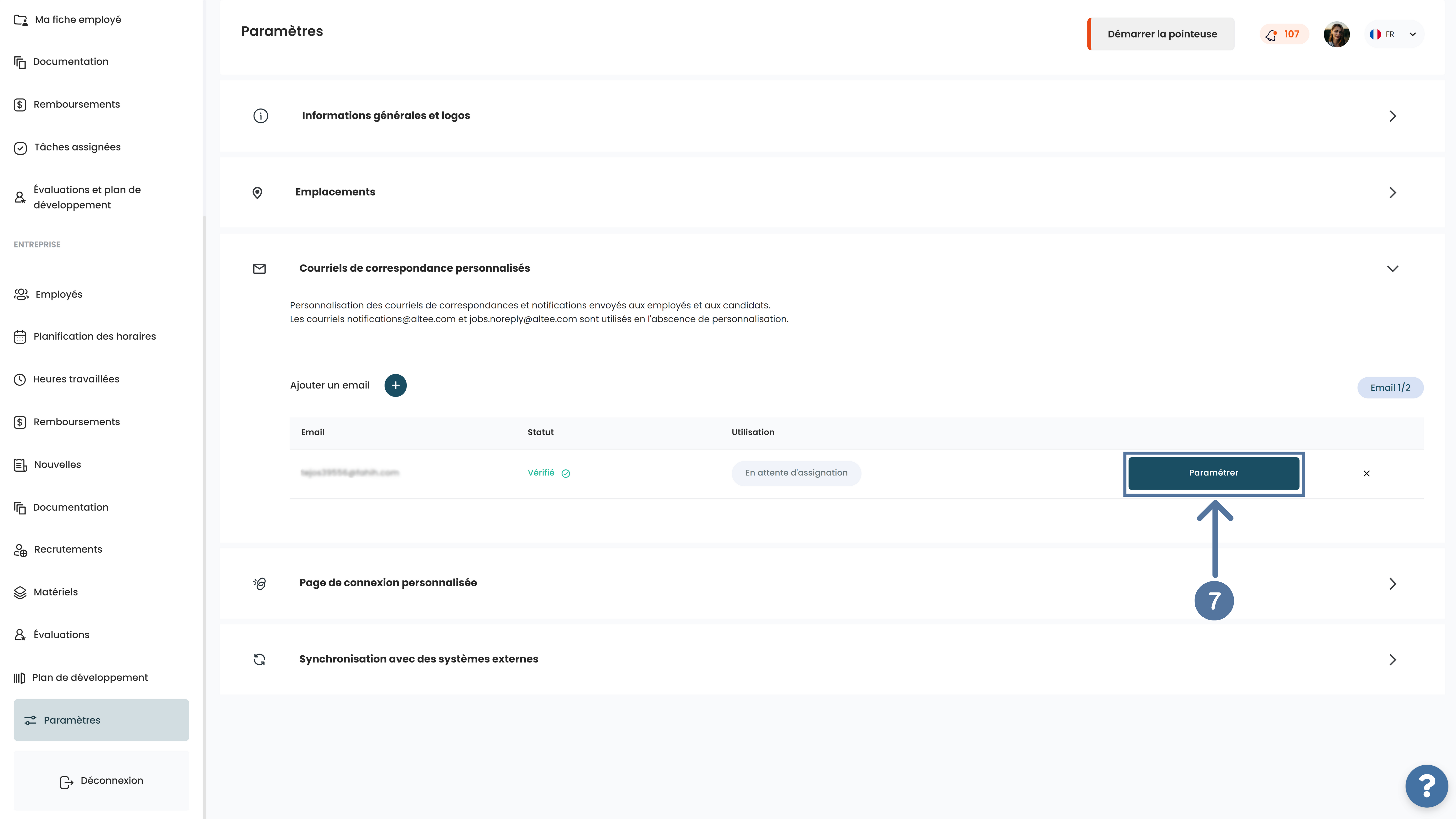The height and width of the screenshot is (819, 1456).
Task: Click the Email column header
Action: 313,432
